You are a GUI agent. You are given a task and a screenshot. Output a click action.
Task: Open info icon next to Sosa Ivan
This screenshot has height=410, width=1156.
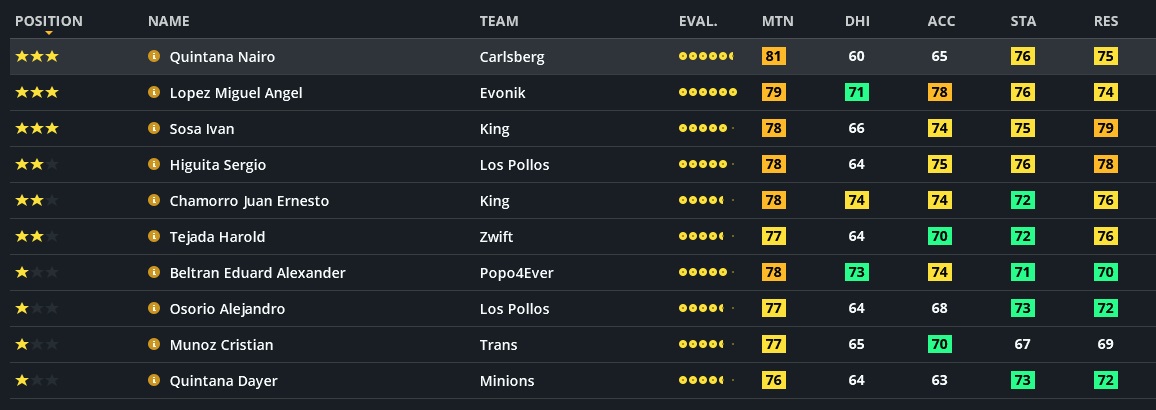(154, 129)
